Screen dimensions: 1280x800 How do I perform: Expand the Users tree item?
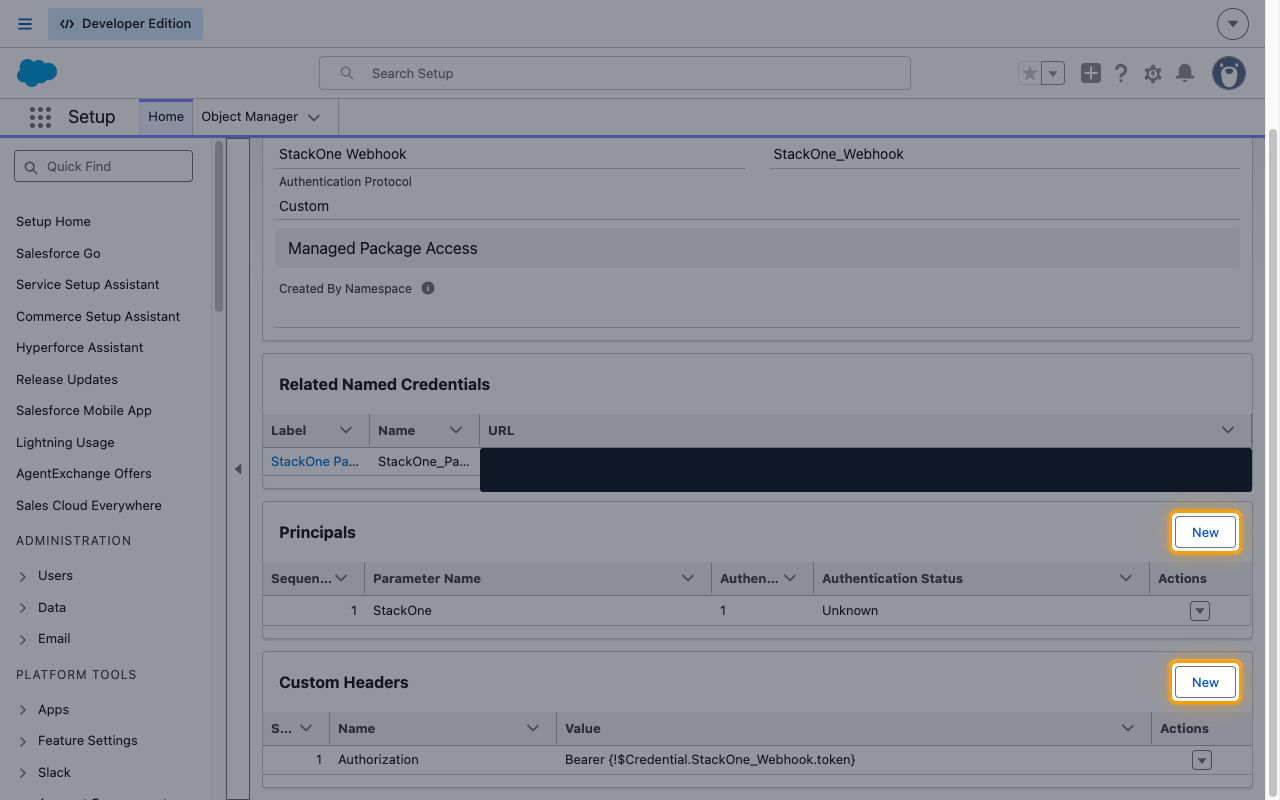click(x=23, y=576)
